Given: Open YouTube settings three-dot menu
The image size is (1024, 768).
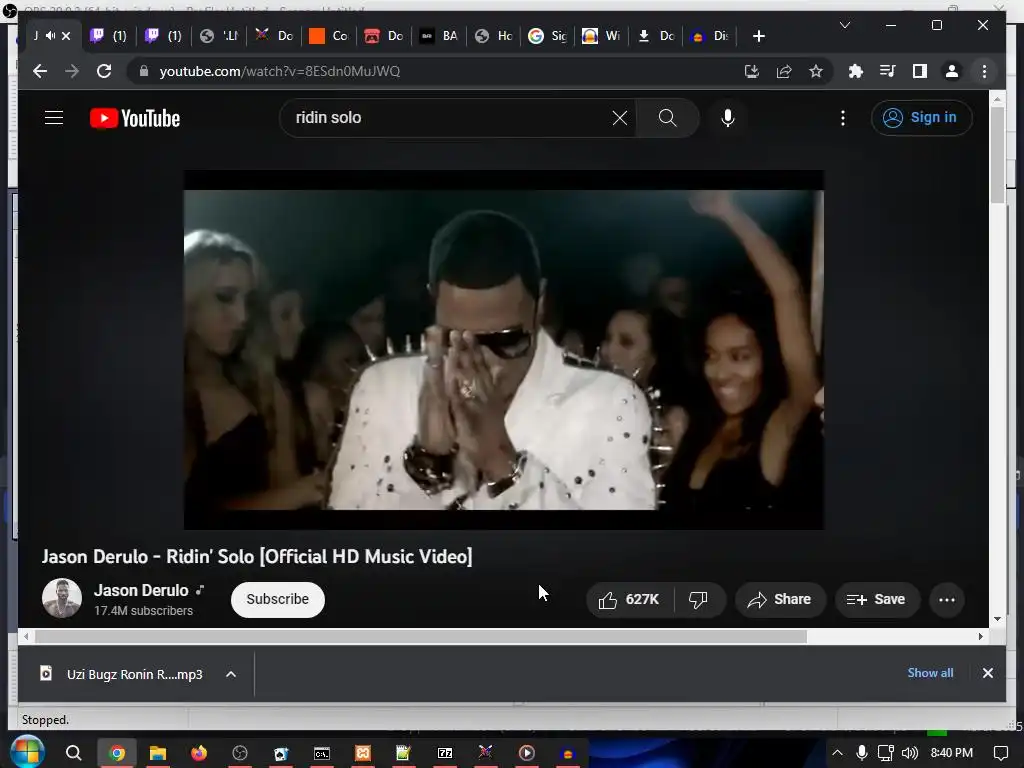Looking at the screenshot, I should (842, 118).
